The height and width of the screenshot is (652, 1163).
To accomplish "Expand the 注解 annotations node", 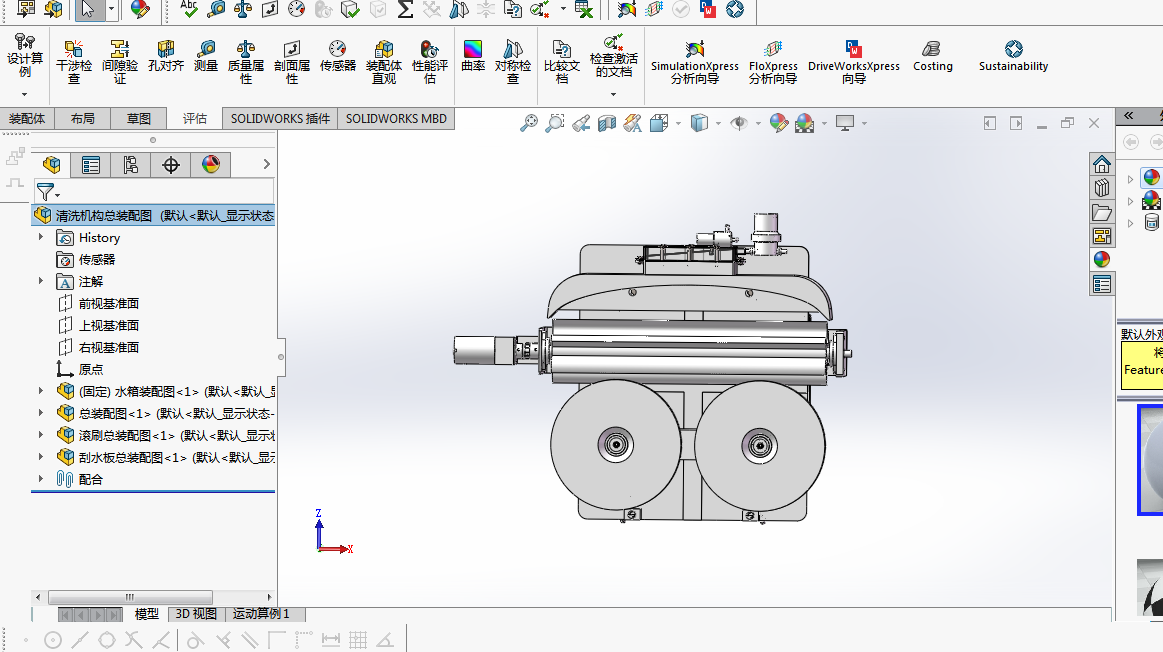I will [41, 281].
